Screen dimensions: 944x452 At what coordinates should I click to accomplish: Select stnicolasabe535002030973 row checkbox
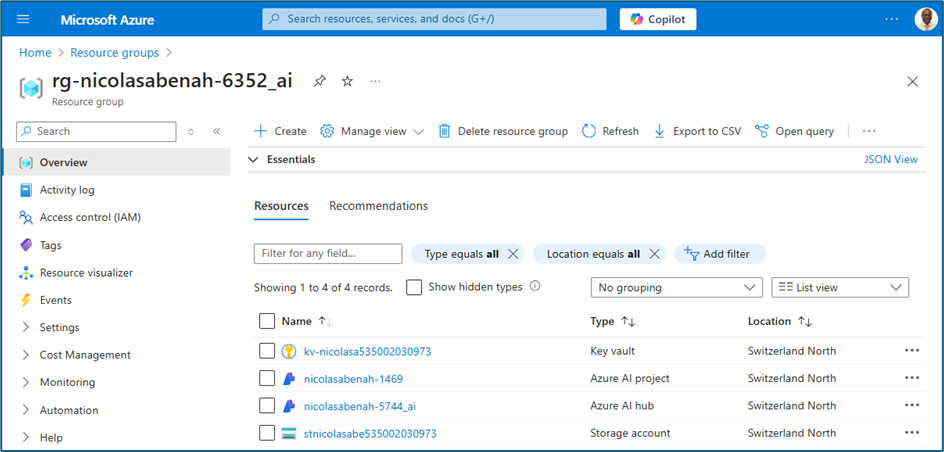267,433
